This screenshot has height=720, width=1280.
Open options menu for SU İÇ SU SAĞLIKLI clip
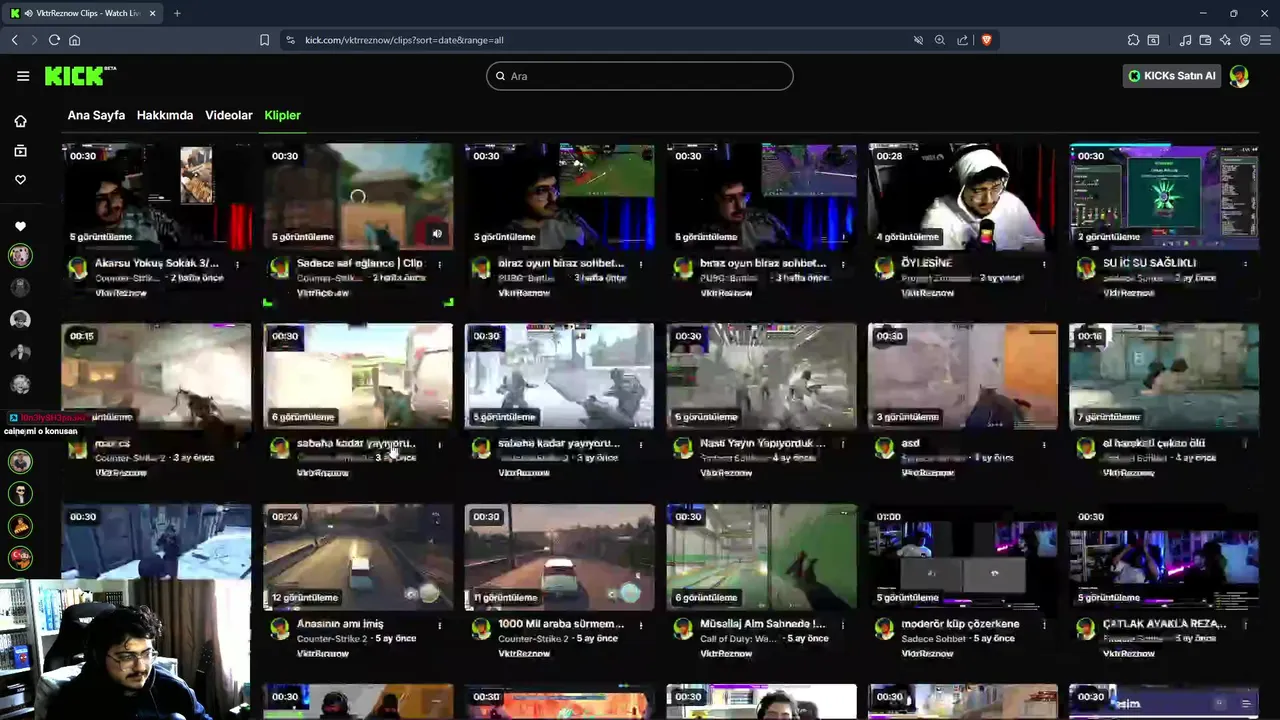tap(1245, 264)
